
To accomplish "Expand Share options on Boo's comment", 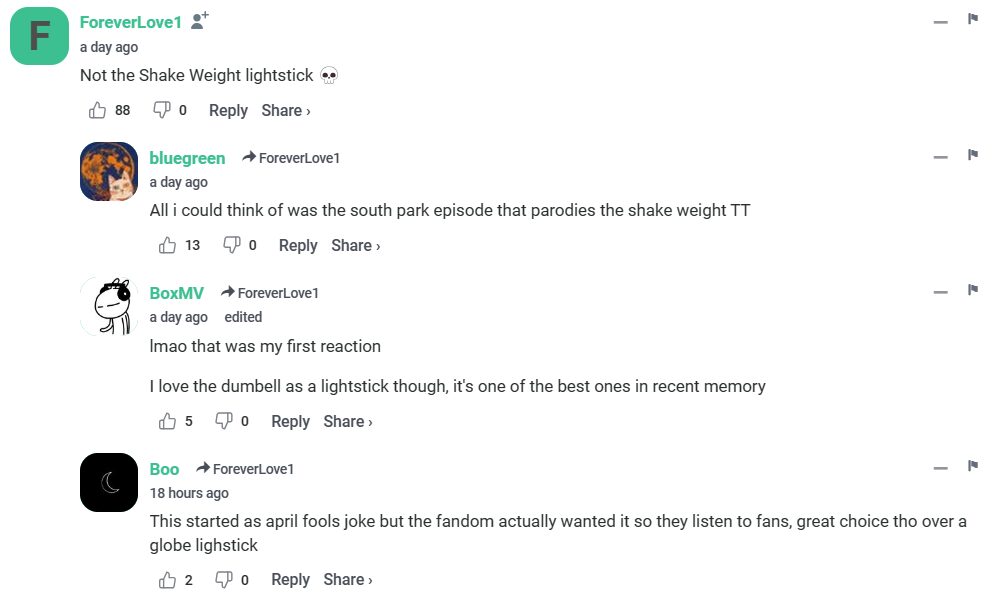I will point(348,580).
